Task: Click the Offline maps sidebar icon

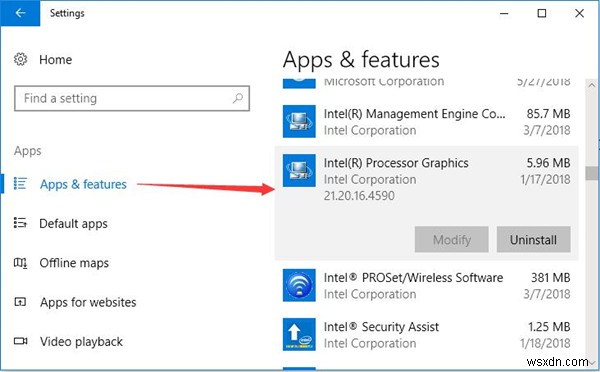Action: [x=20, y=263]
